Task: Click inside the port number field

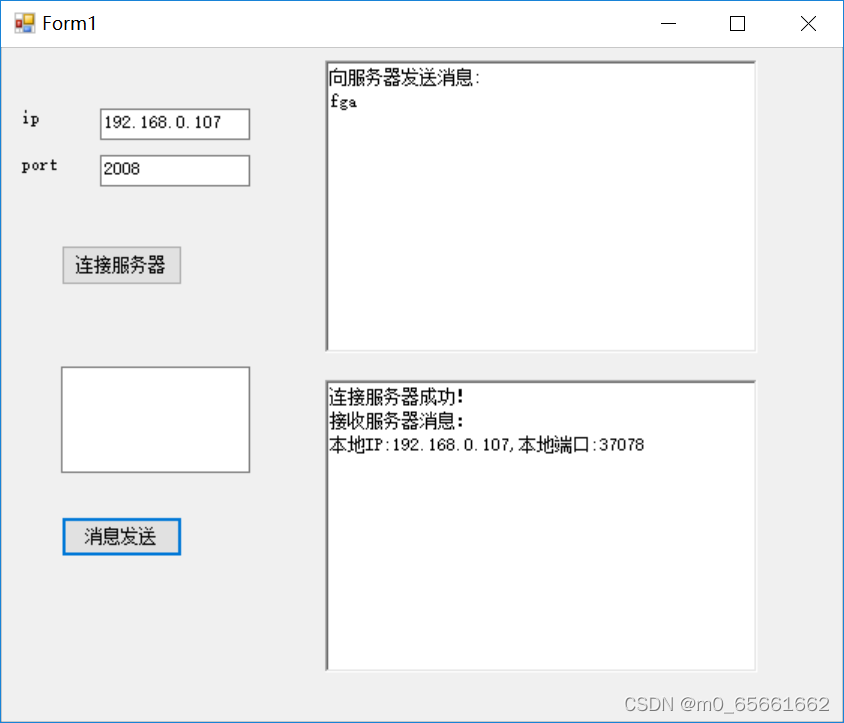Action: click(174, 170)
